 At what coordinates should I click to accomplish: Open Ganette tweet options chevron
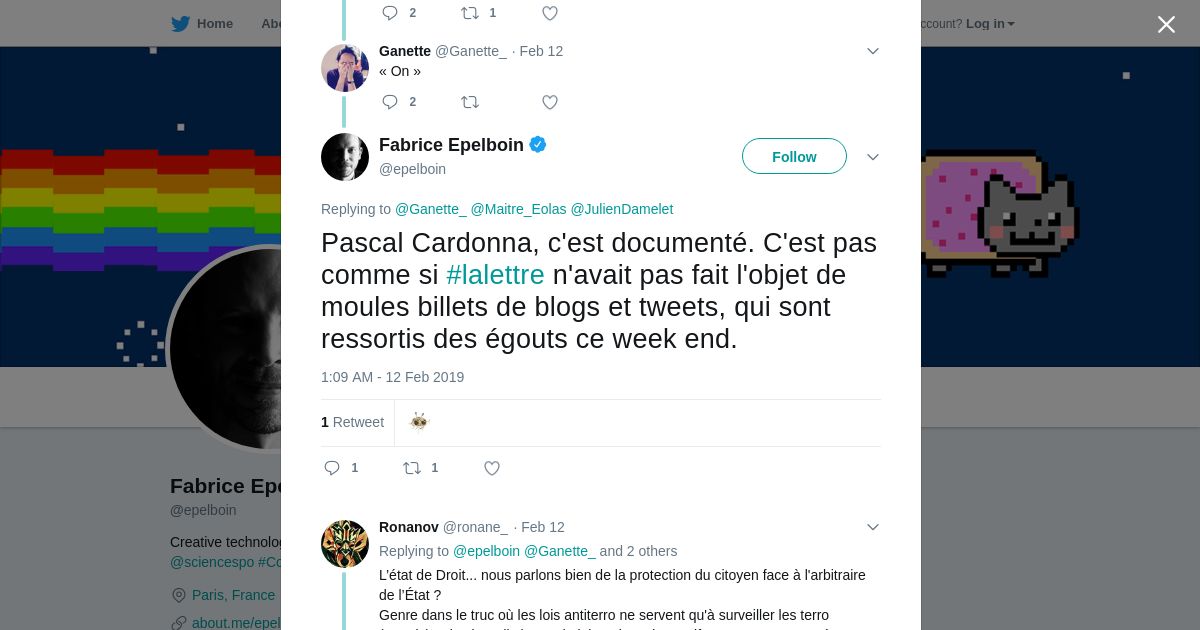872,51
